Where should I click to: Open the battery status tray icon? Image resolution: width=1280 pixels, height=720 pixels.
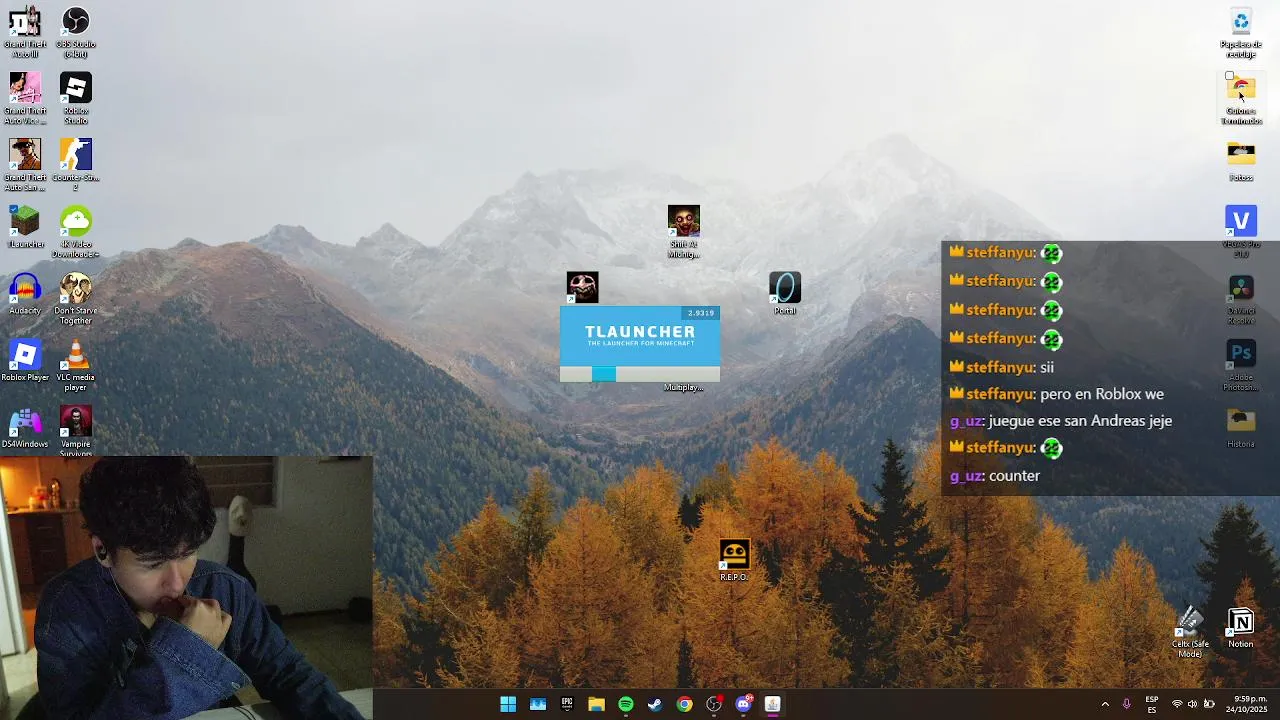click(1209, 704)
